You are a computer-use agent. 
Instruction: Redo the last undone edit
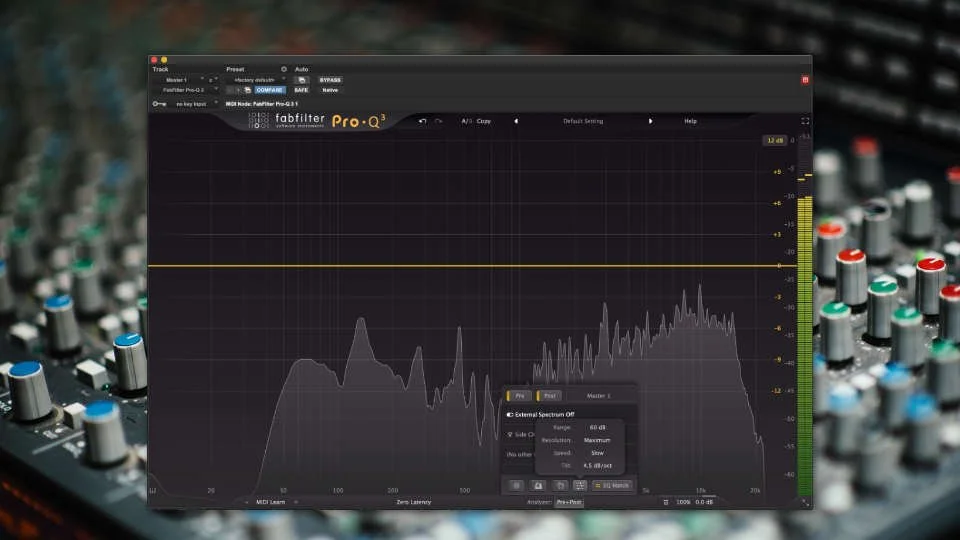click(438, 121)
